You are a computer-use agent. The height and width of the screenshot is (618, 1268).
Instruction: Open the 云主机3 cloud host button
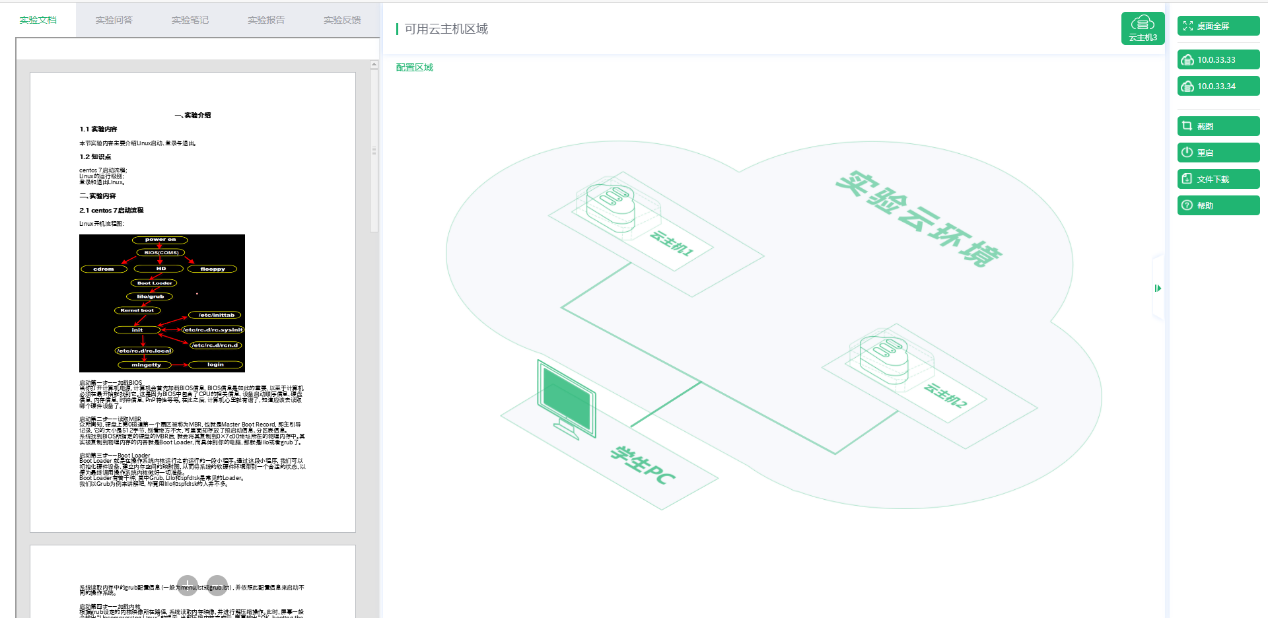[x=1143, y=28]
